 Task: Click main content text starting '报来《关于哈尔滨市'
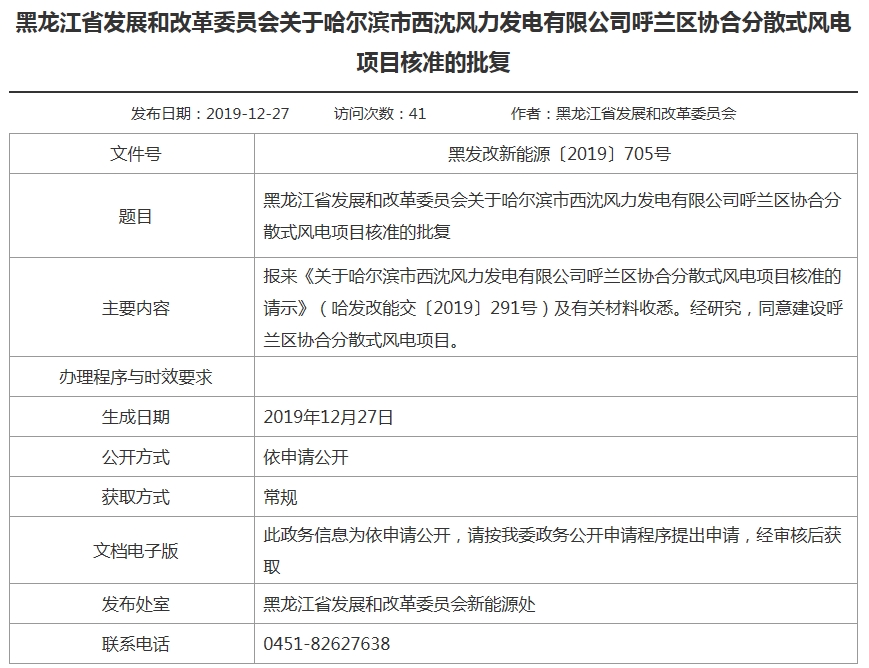coord(553,308)
